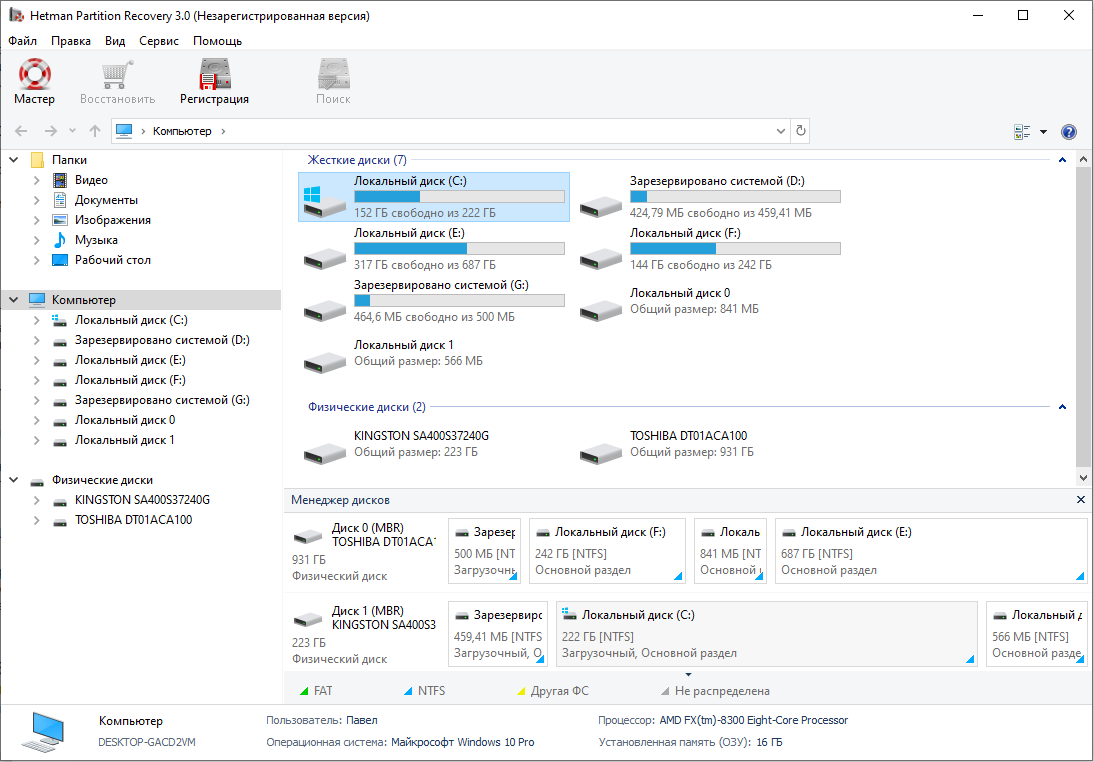
Task: Select 222 ГБ partition (C:) in disk manager
Action: click(x=767, y=634)
